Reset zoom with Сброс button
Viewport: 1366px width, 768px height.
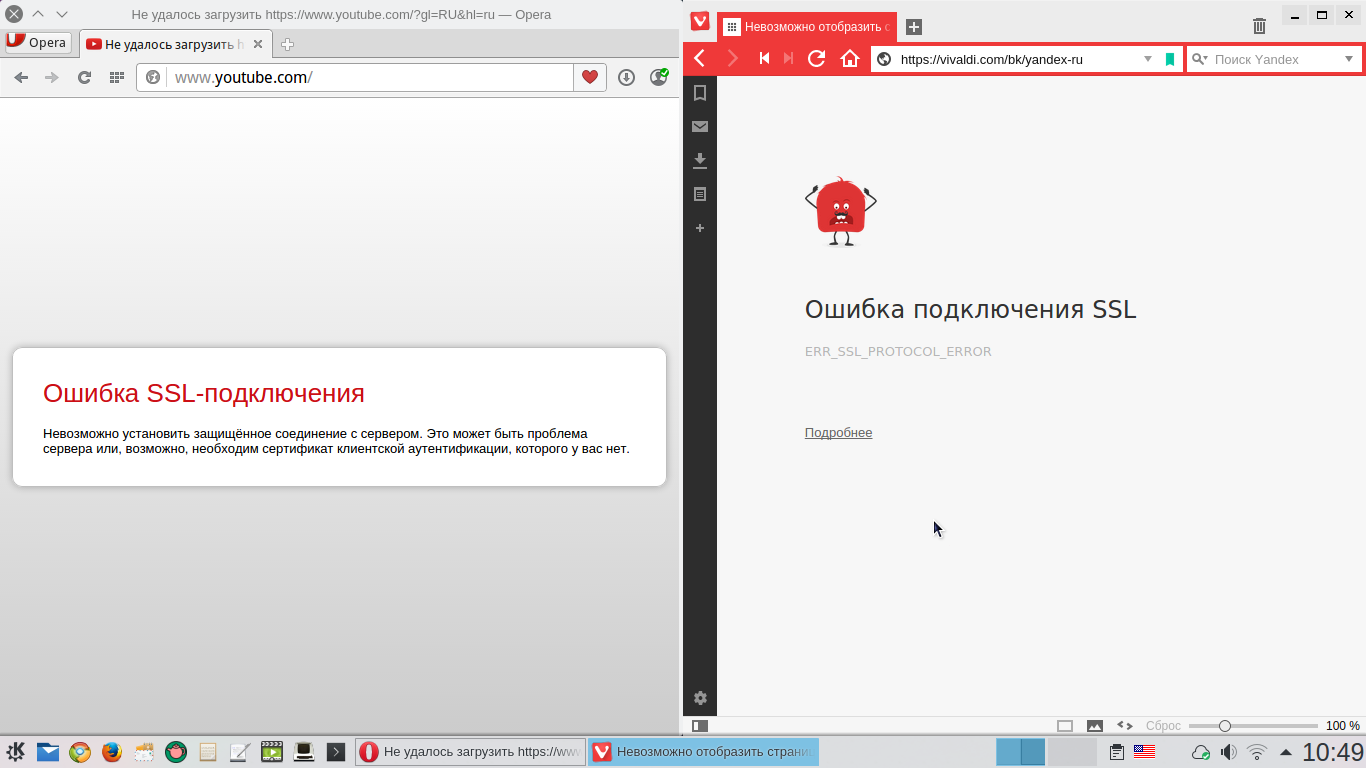pos(1163,726)
